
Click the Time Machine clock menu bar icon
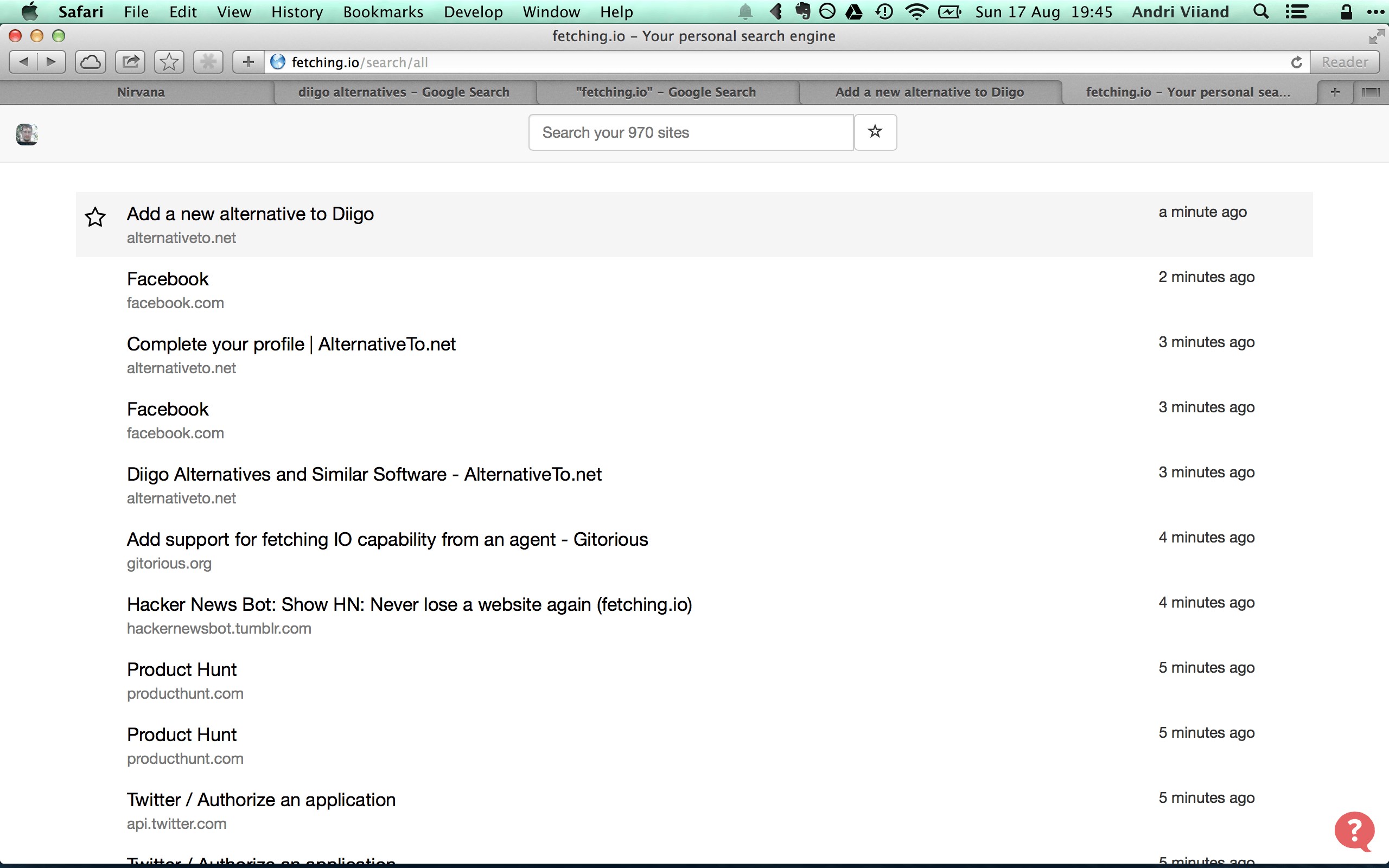click(x=884, y=11)
